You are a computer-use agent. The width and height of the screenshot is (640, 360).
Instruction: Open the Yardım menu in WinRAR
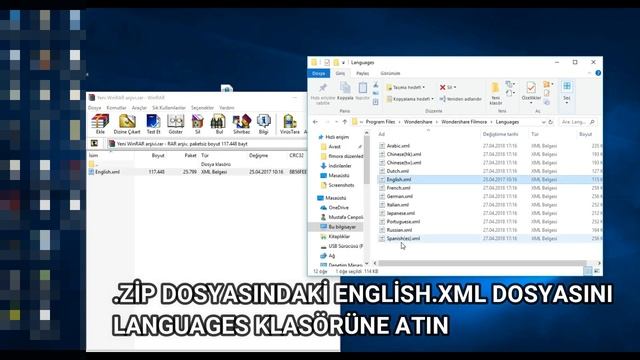(227, 108)
